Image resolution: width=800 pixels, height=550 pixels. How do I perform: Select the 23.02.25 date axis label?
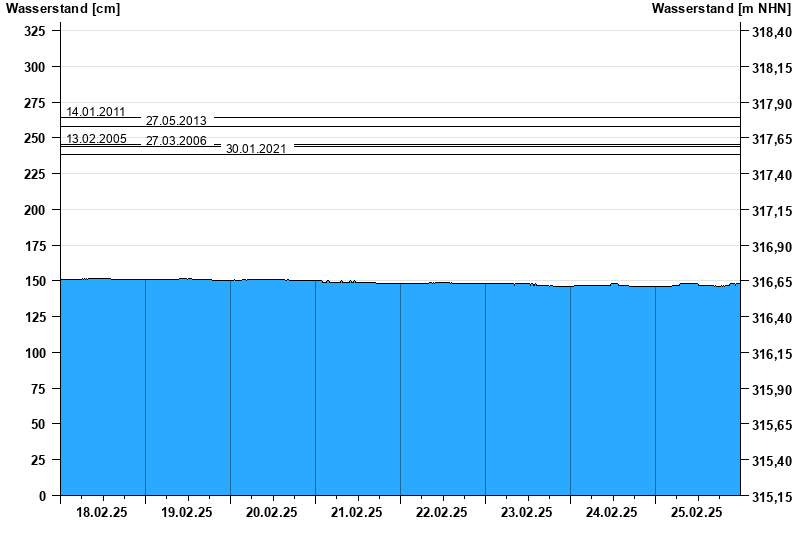click(x=527, y=512)
